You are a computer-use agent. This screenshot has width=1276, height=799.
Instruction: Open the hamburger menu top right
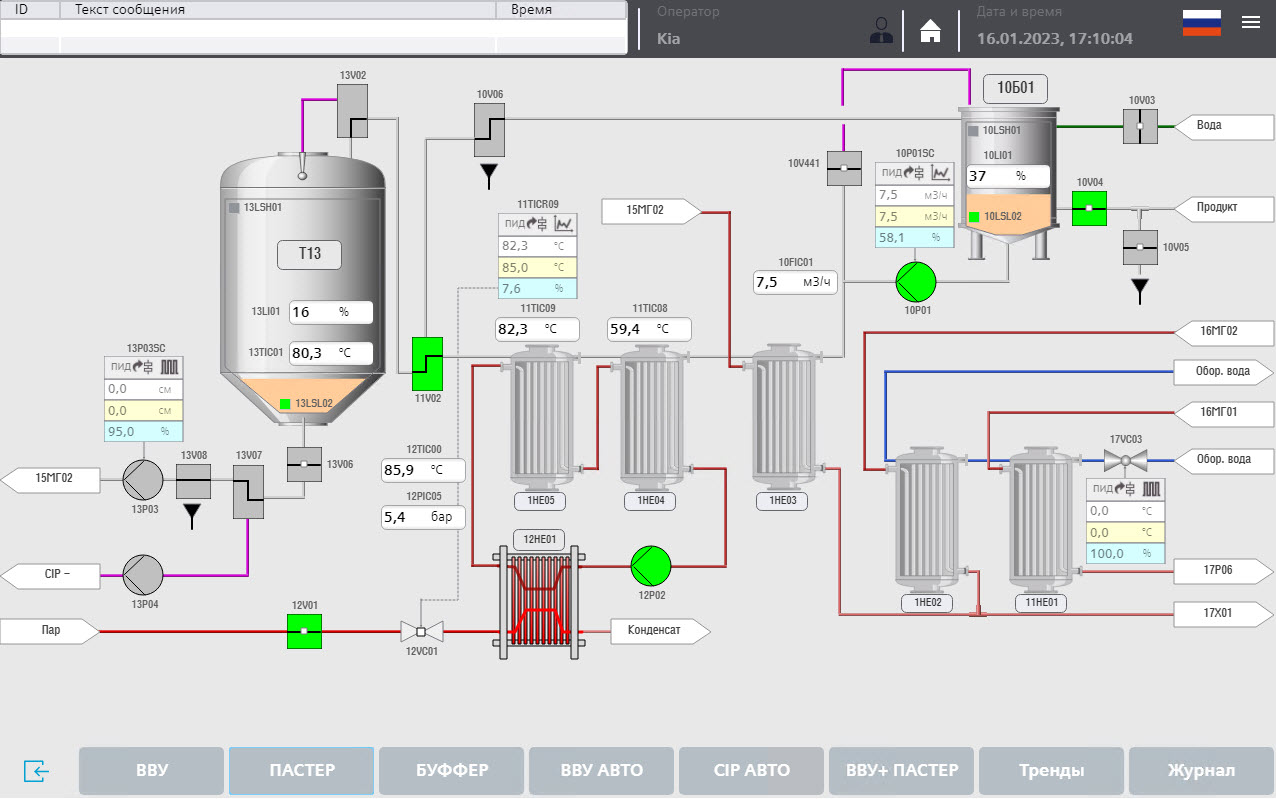click(1250, 22)
